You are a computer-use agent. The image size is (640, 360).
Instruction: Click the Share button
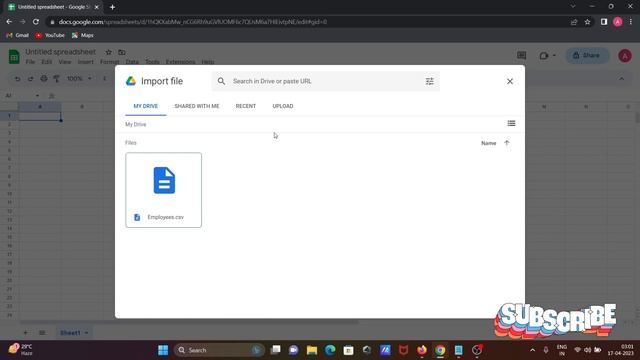(x=587, y=56)
